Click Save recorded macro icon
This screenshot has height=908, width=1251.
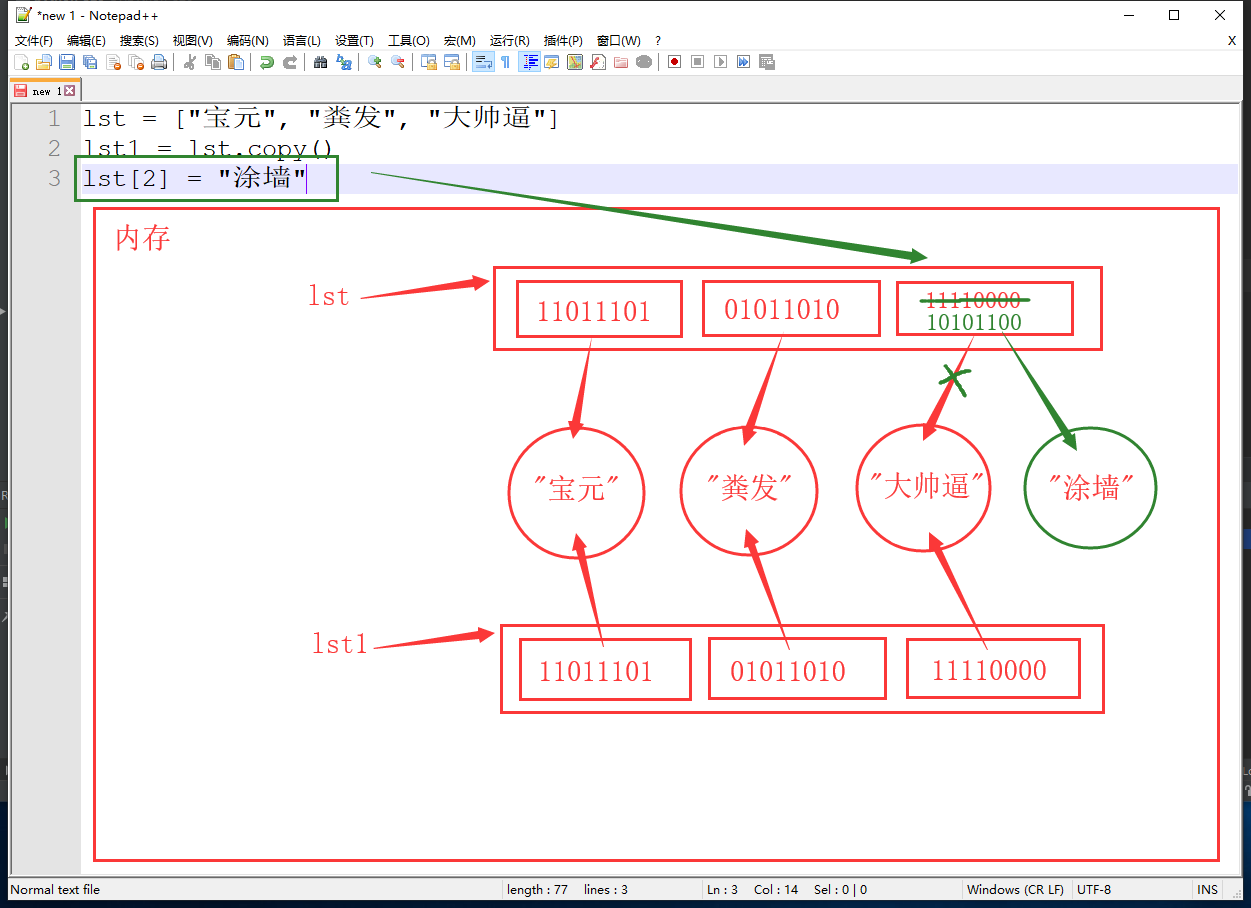[767, 62]
